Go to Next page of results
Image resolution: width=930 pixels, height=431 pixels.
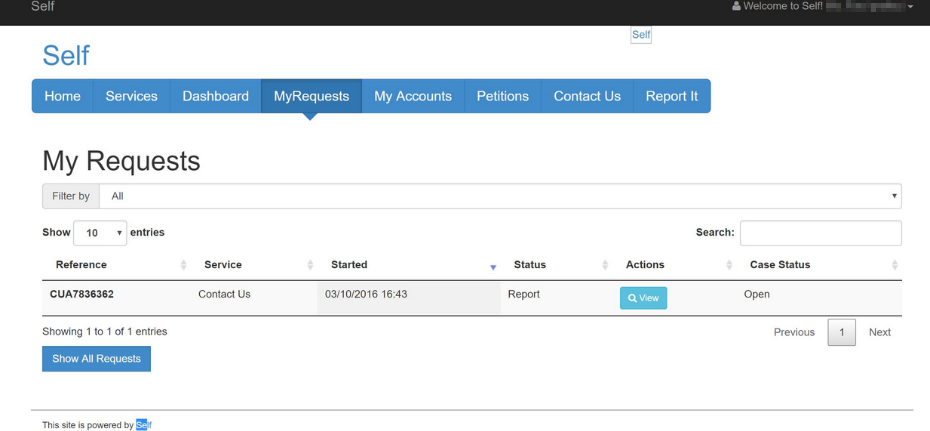(880, 333)
